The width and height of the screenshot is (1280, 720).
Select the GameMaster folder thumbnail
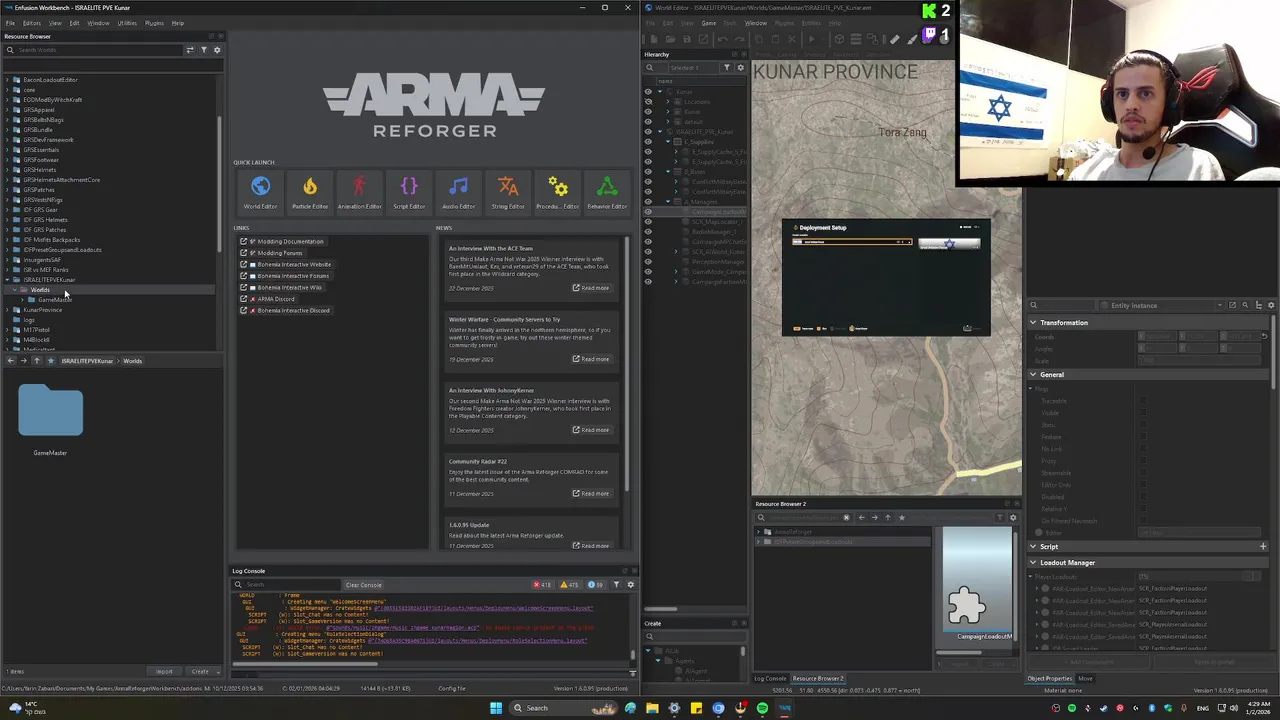click(50, 412)
